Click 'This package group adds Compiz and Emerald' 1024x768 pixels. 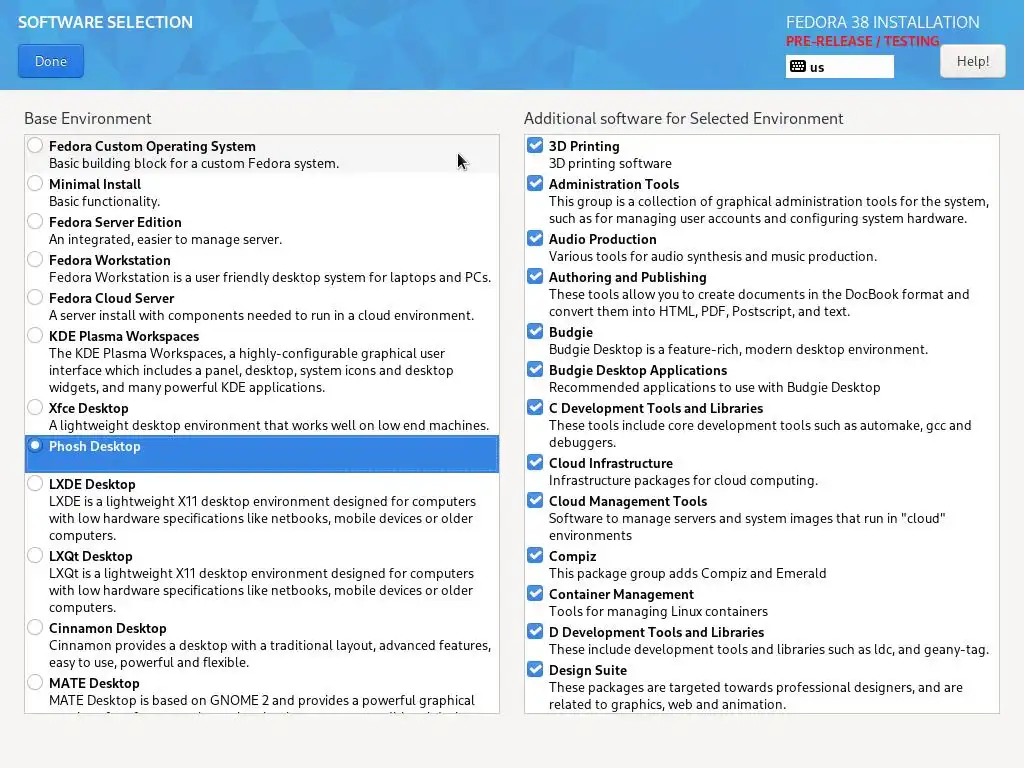688,573
